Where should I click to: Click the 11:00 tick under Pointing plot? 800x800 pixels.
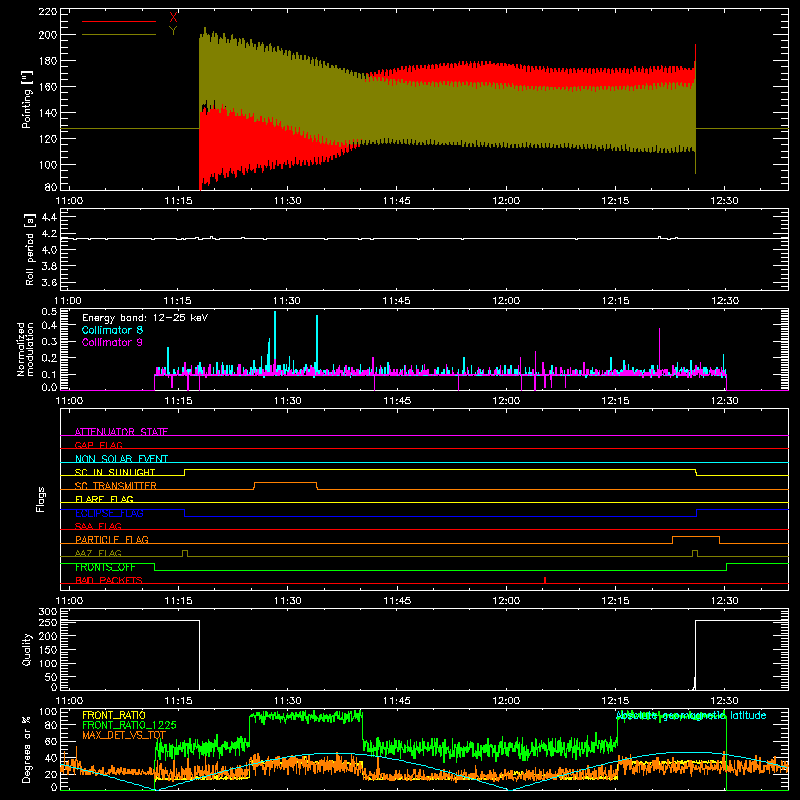click(x=69, y=201)
